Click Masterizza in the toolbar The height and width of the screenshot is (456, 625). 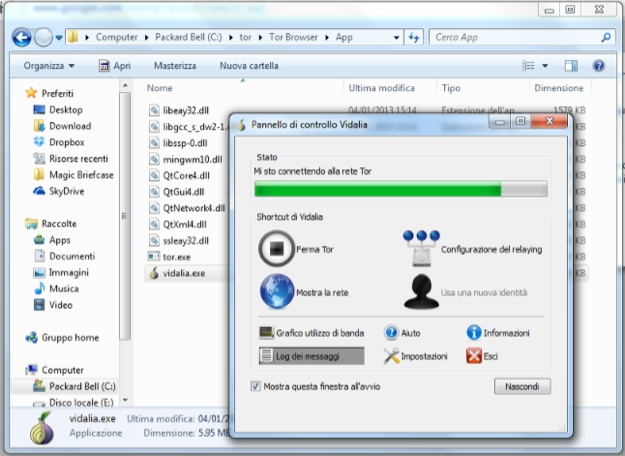coord(175,66)
